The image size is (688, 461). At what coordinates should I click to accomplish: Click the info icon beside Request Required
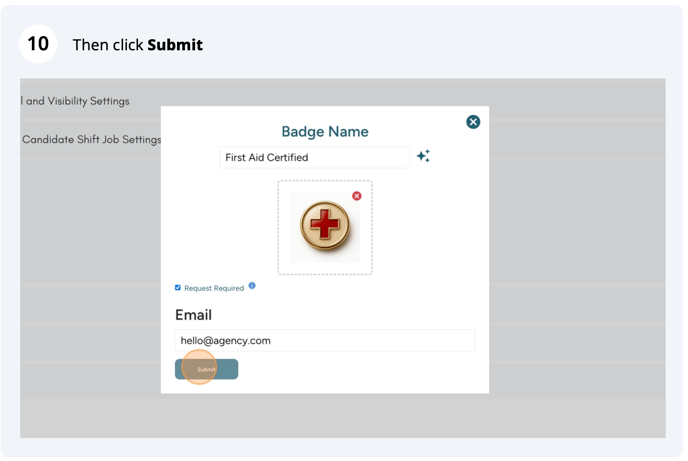(x=252, y=286)
